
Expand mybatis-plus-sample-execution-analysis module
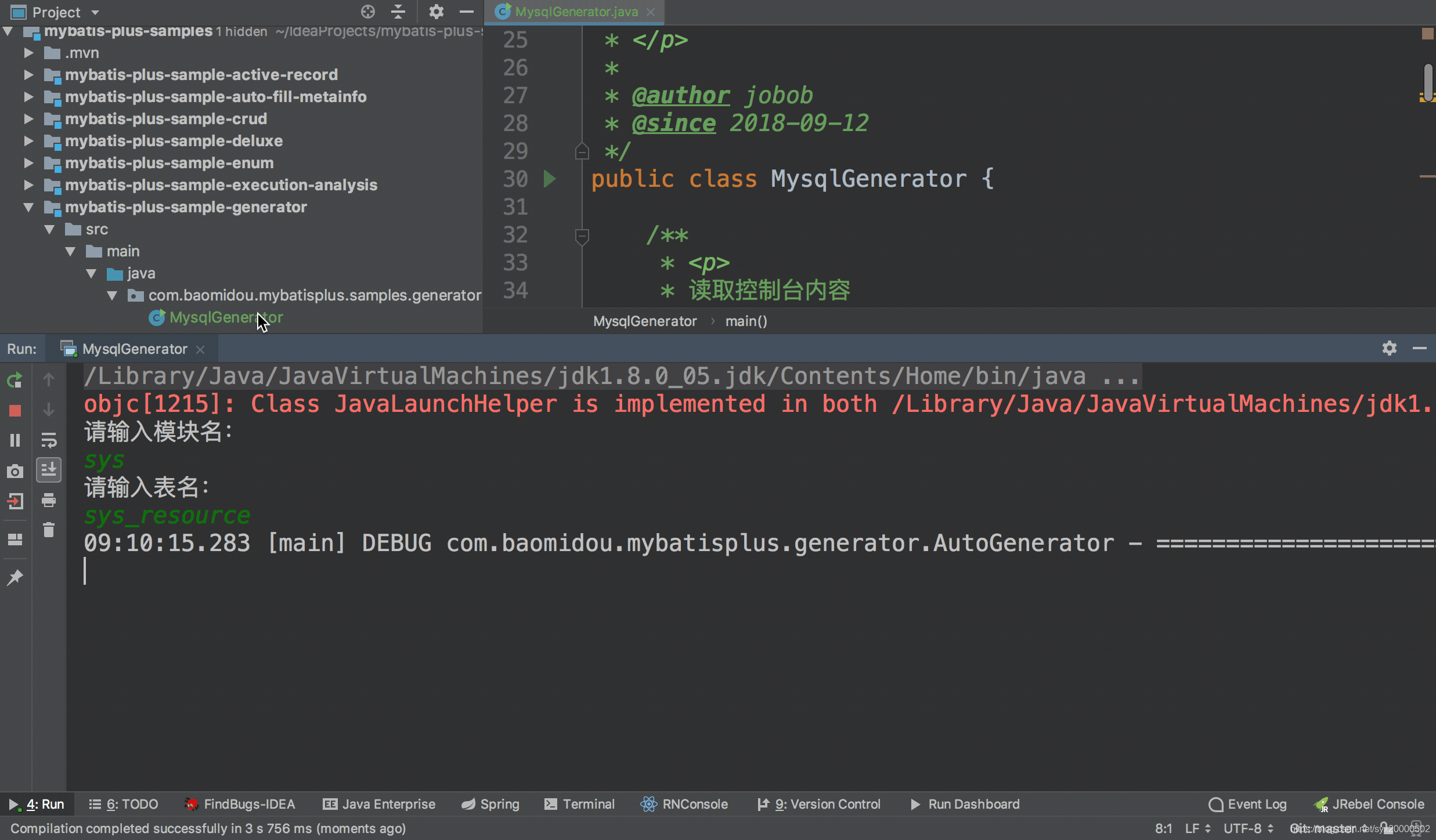pyautogui.click(x=28, y=185)
